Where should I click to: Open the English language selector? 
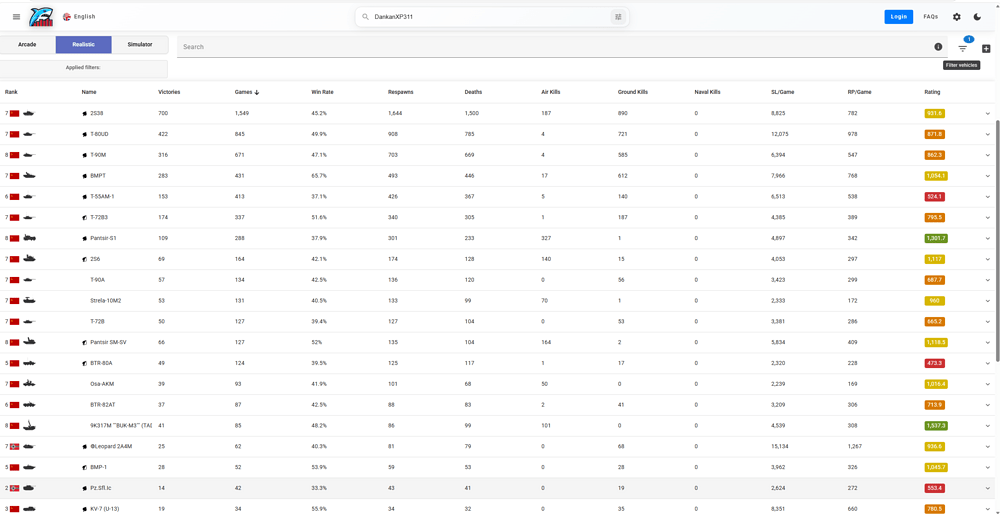coord(79,17)
